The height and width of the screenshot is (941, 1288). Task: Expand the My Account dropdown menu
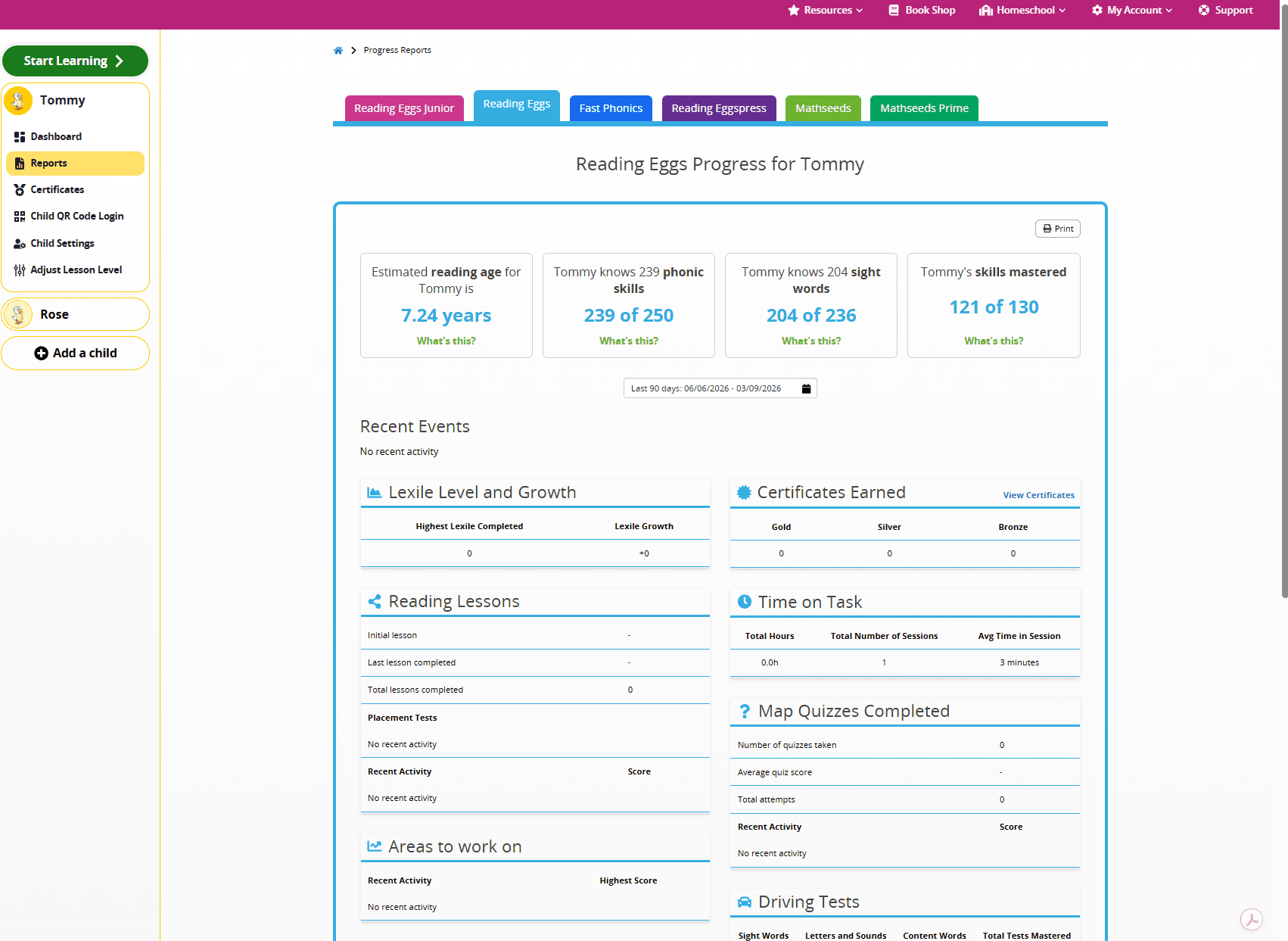[x=1132, y=11]
